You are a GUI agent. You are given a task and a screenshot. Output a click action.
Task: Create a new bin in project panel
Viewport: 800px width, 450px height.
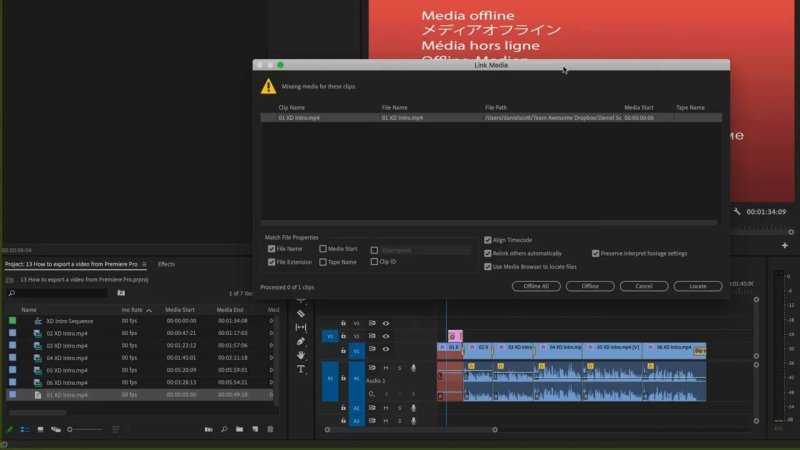[x=239, y=430]
